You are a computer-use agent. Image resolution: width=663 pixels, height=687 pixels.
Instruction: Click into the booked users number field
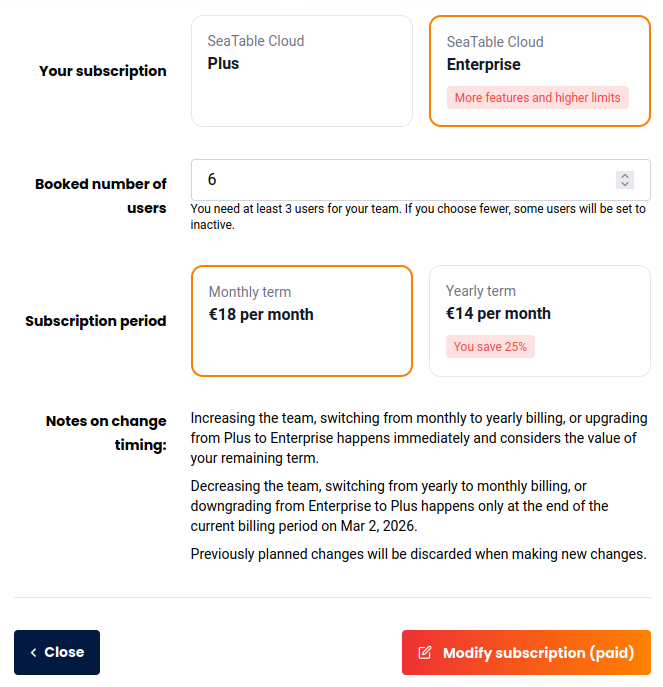(400, 180)
